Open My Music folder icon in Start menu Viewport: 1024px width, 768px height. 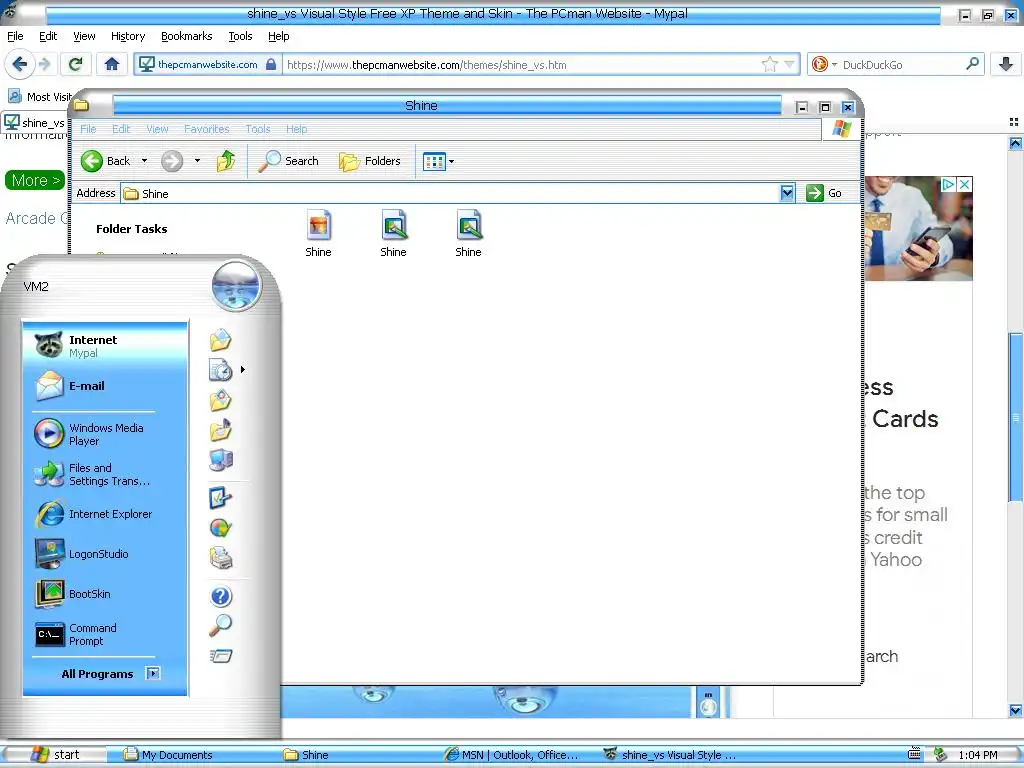tap(221, 430)
